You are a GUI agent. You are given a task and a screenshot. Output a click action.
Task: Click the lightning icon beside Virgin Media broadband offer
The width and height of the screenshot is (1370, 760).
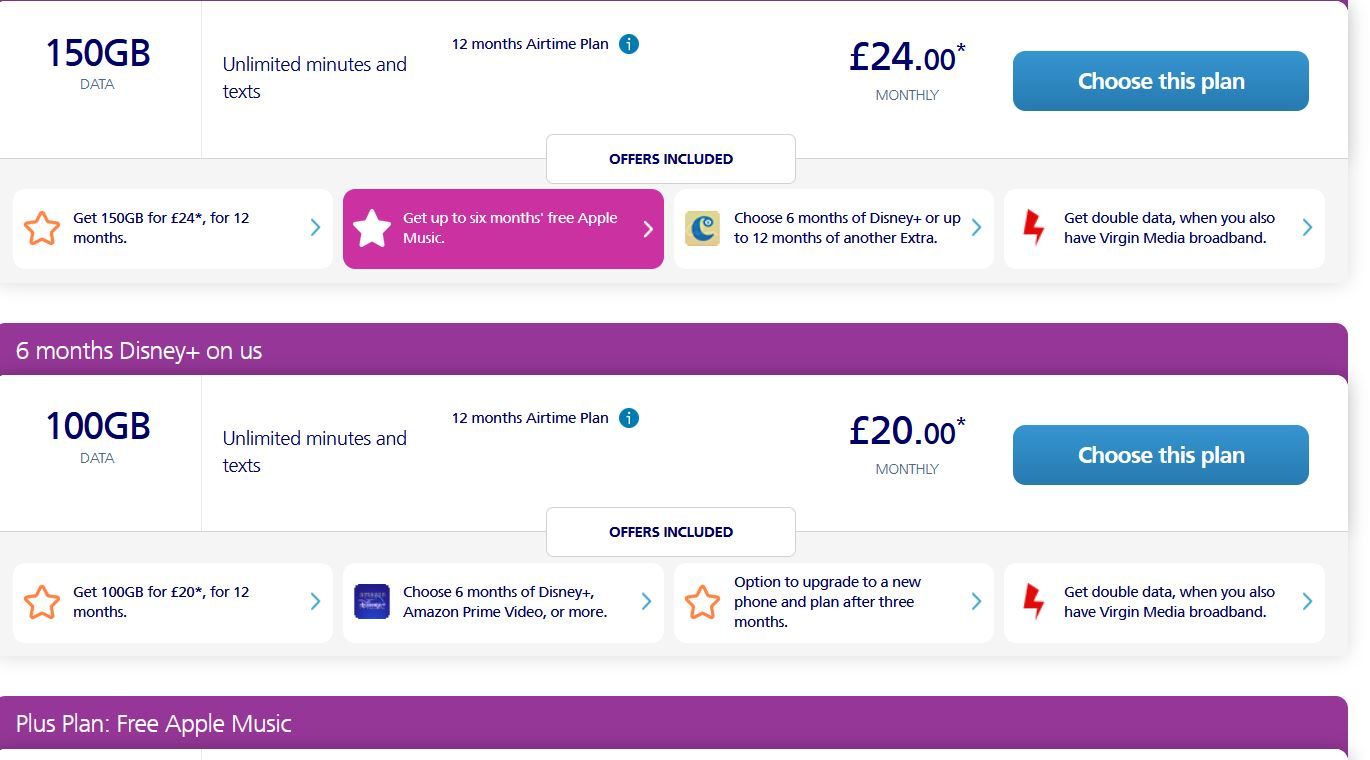[1033, 601]
